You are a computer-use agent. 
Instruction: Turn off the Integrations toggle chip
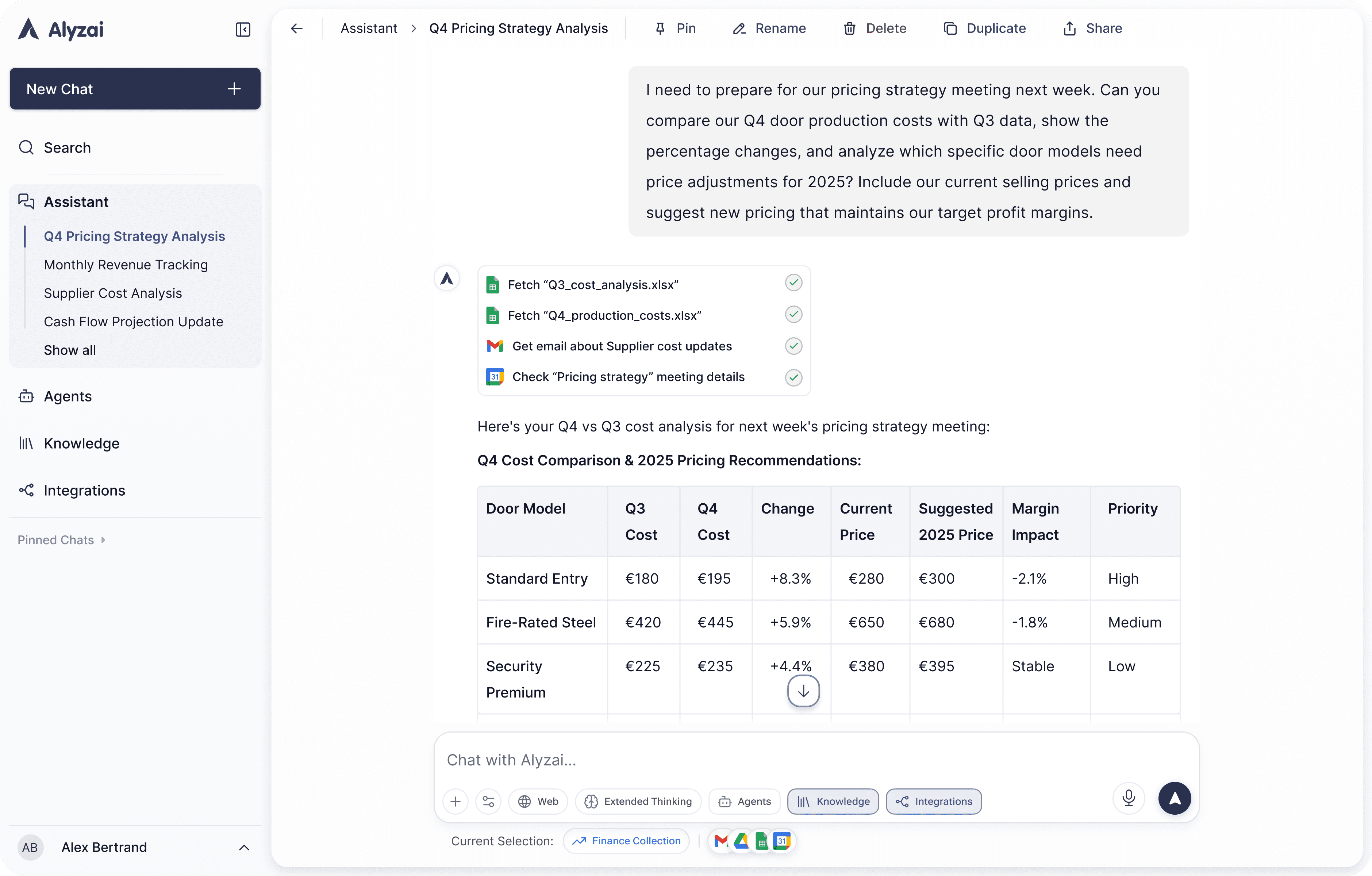tap(933, 801)
